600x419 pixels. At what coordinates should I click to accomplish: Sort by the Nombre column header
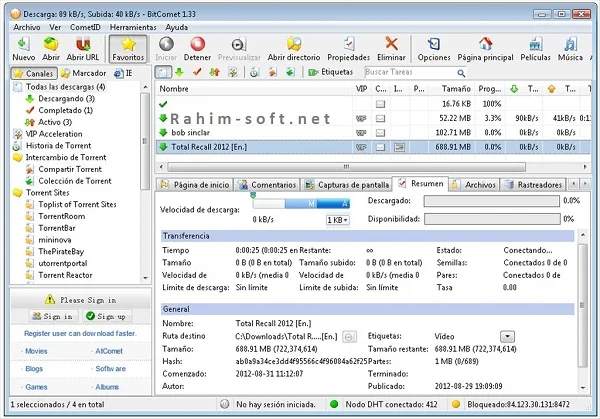point(254,89)
